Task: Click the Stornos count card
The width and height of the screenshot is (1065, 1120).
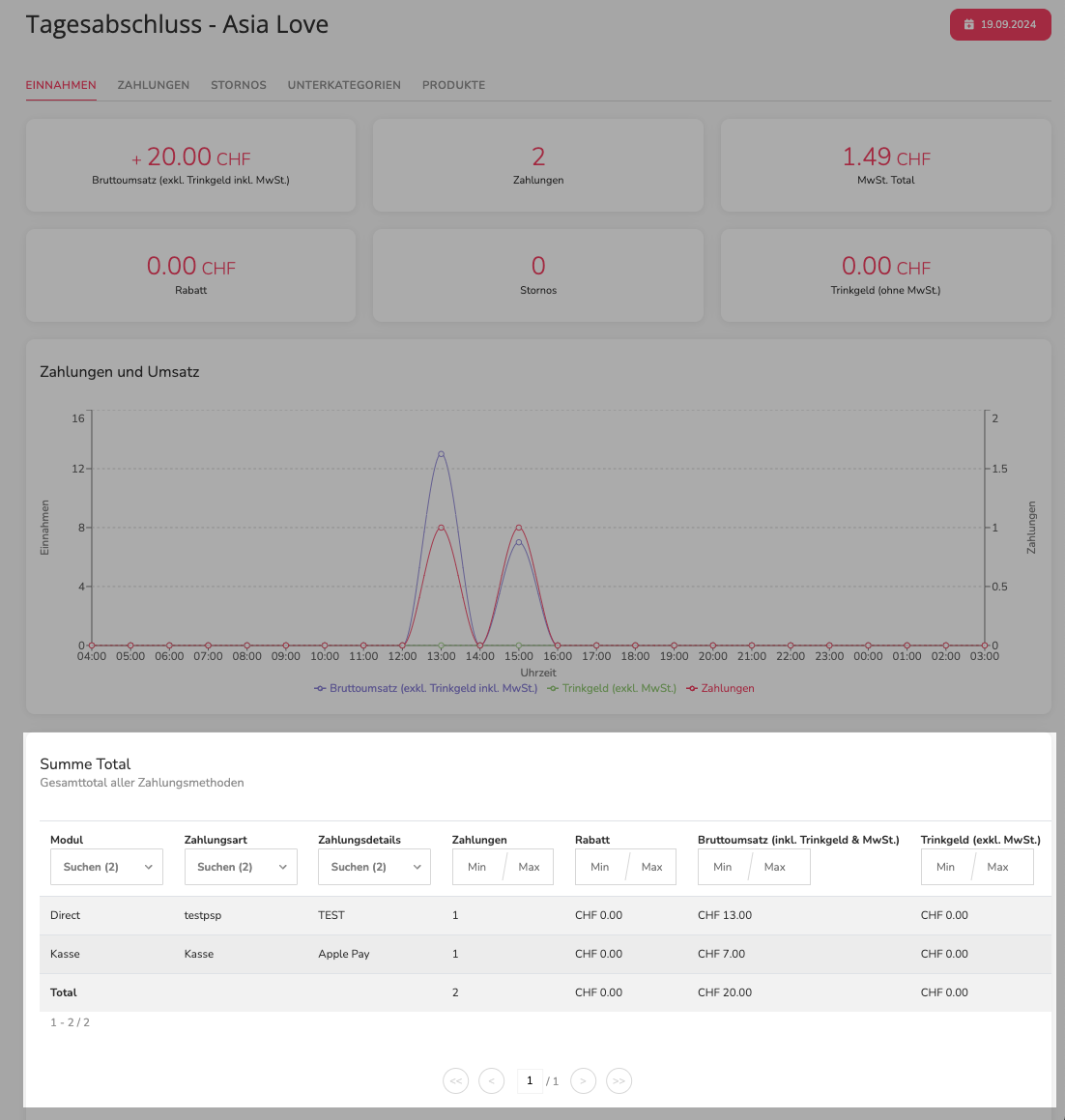Action: 538,275
